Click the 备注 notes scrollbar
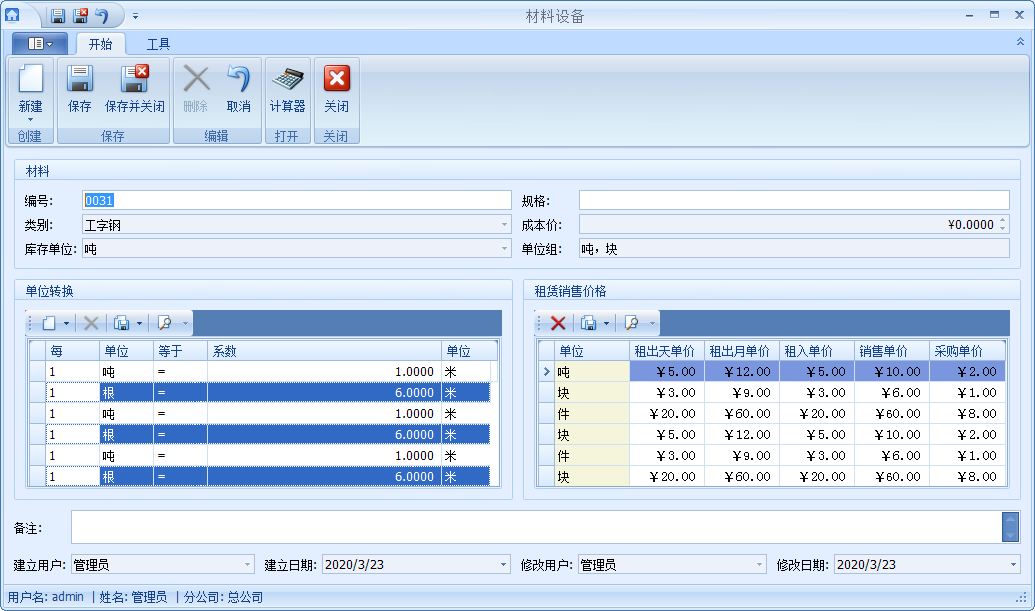The width and height of the screenshot is (1035, 611). 1010,527
